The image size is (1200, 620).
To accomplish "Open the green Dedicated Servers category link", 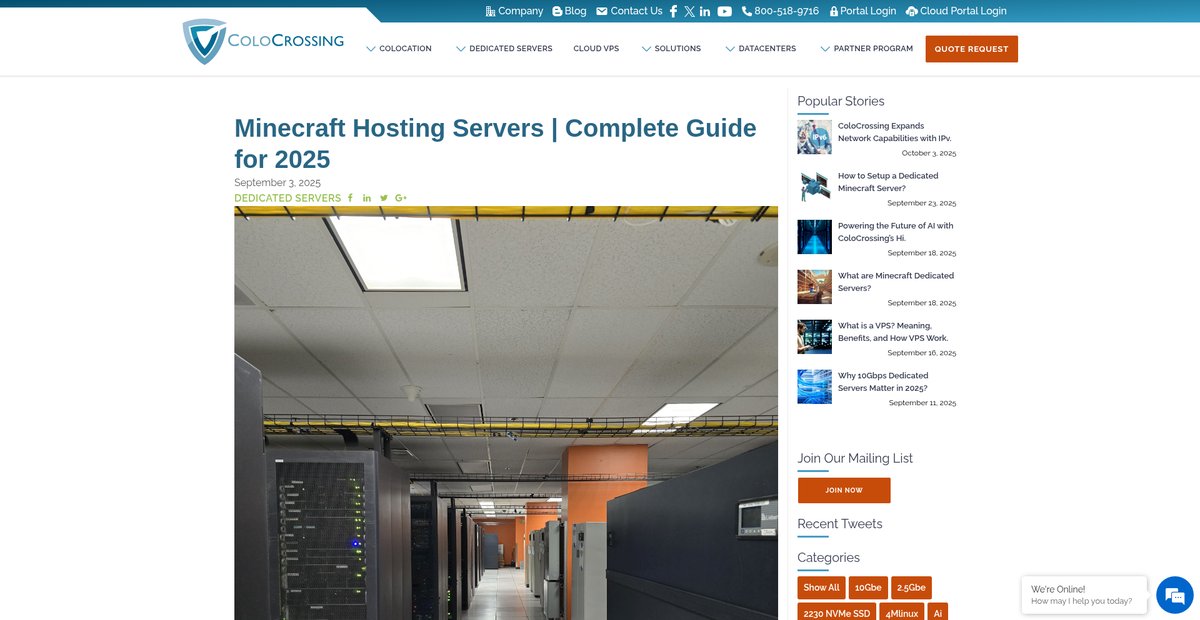I will (288, 198).
